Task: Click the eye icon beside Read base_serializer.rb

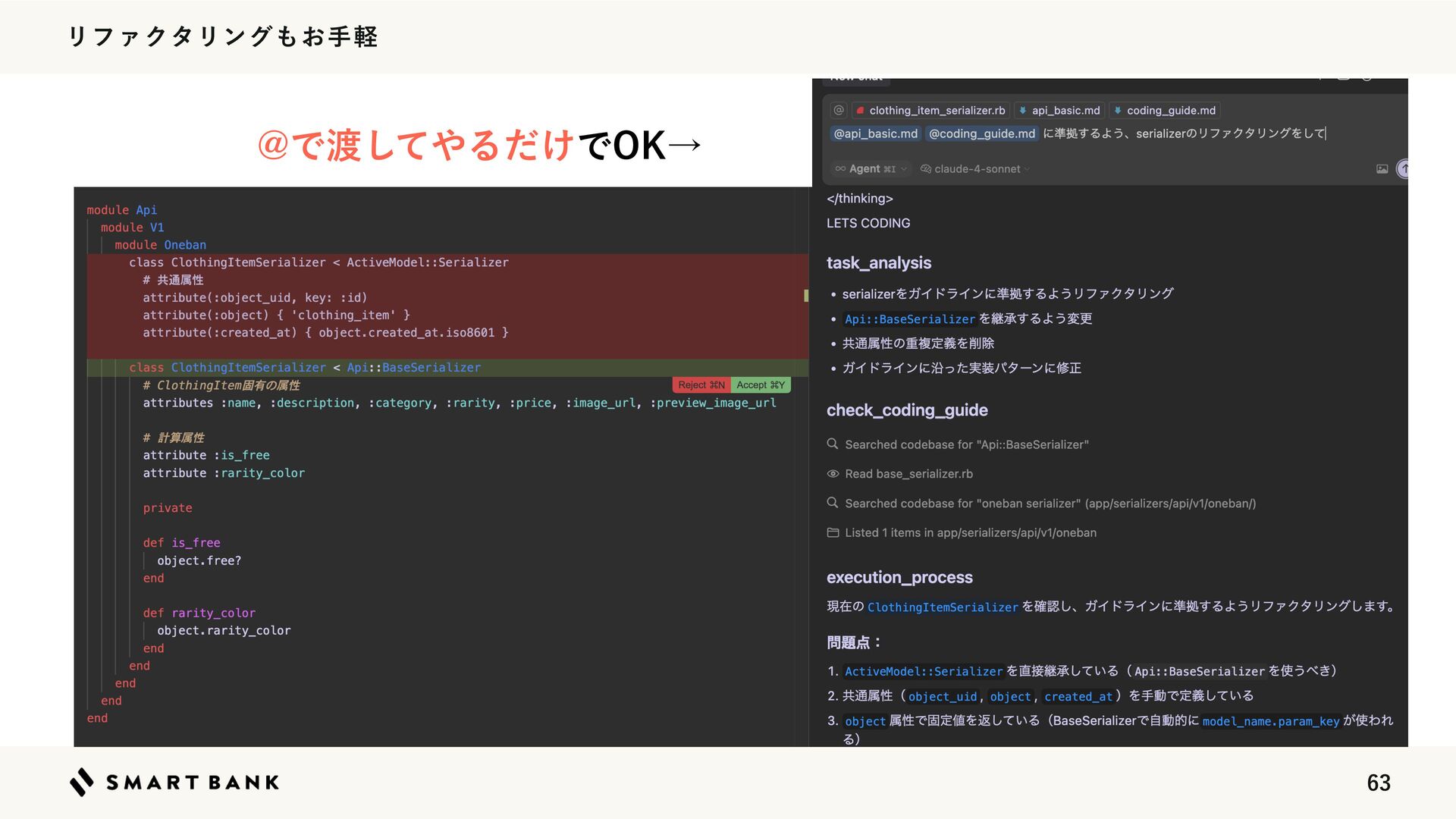Action: click(833, 474)
